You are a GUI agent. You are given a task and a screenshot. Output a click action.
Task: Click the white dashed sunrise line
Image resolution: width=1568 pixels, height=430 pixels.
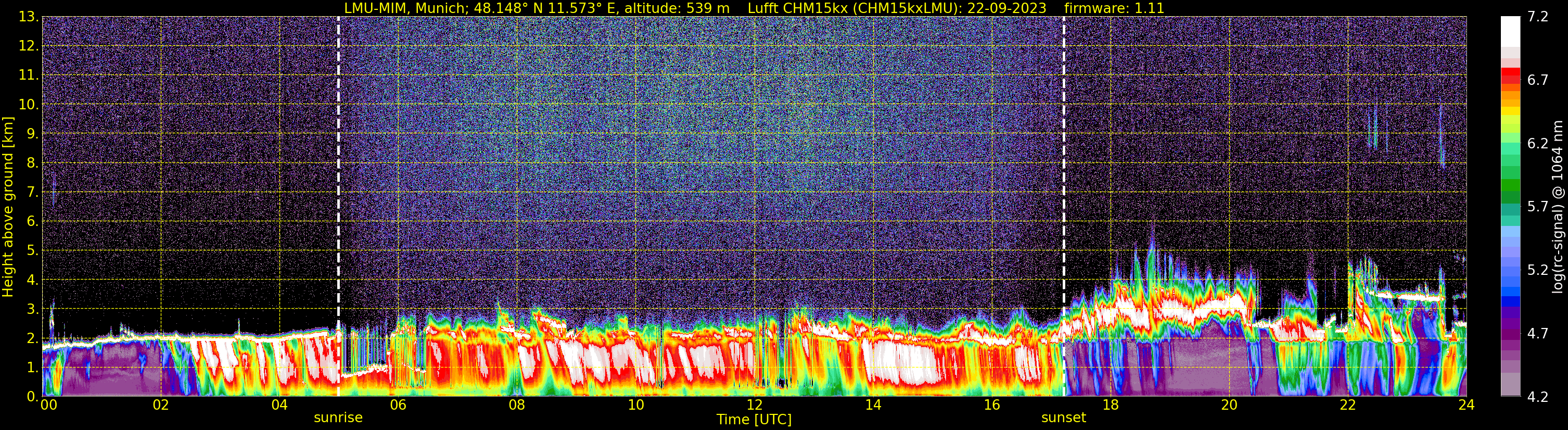[x=338, y=207]
